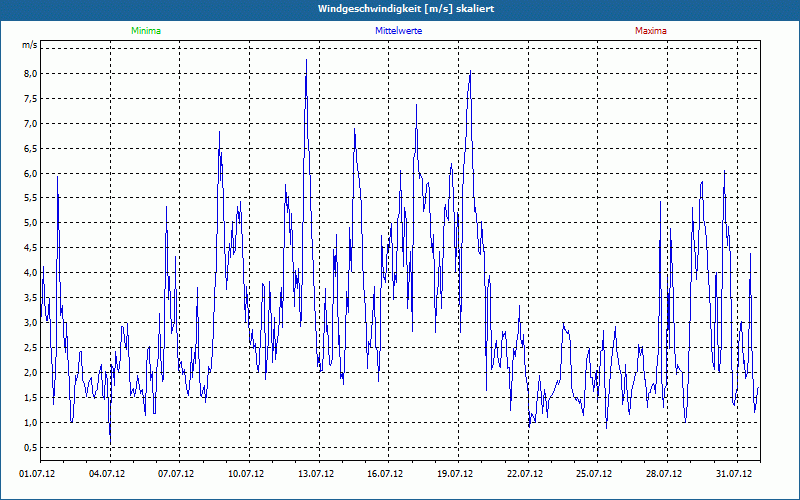800x500 pixels.
Task: Click the 22.07.12 date label
Action: (524, 474)
